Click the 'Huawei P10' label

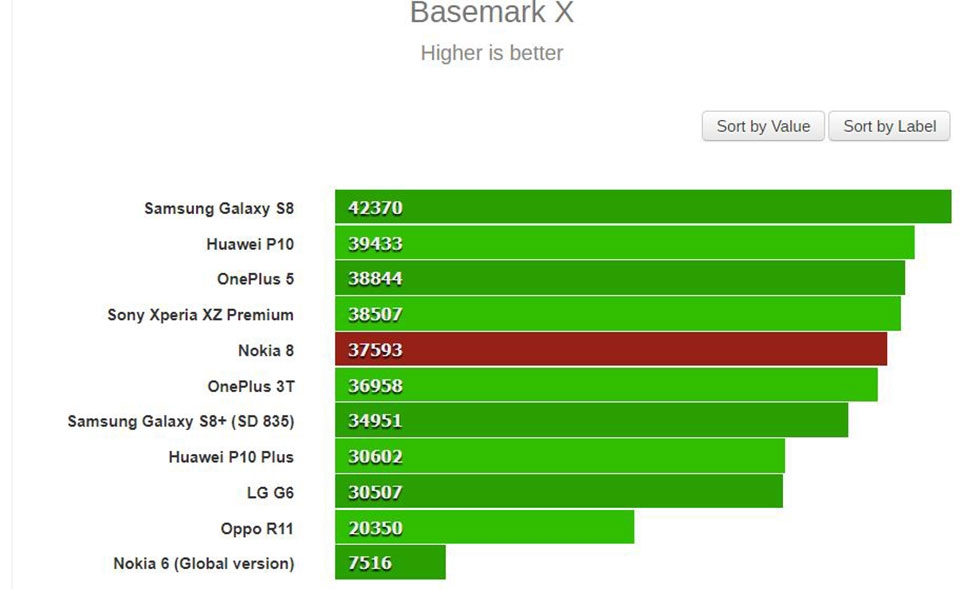coord(250,244)
